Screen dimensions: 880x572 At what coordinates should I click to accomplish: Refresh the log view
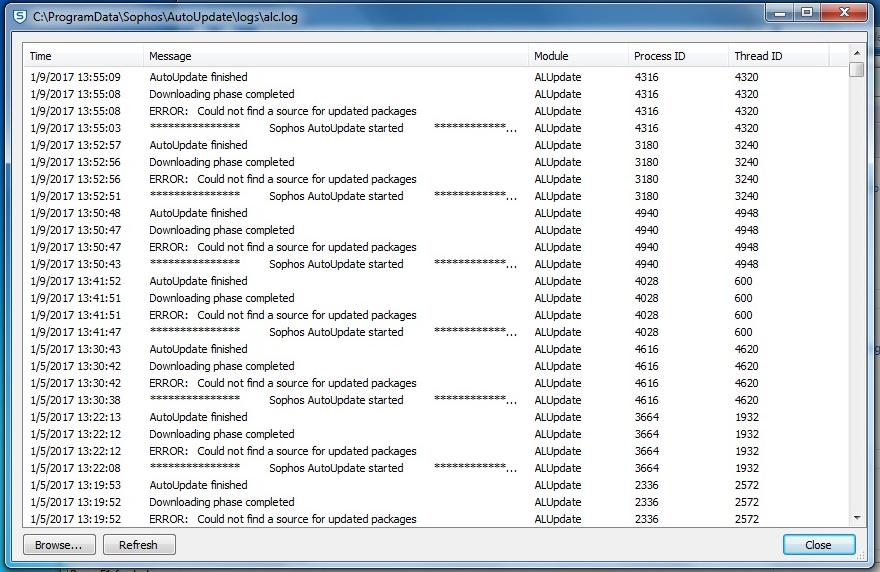(x=139, y=544)
